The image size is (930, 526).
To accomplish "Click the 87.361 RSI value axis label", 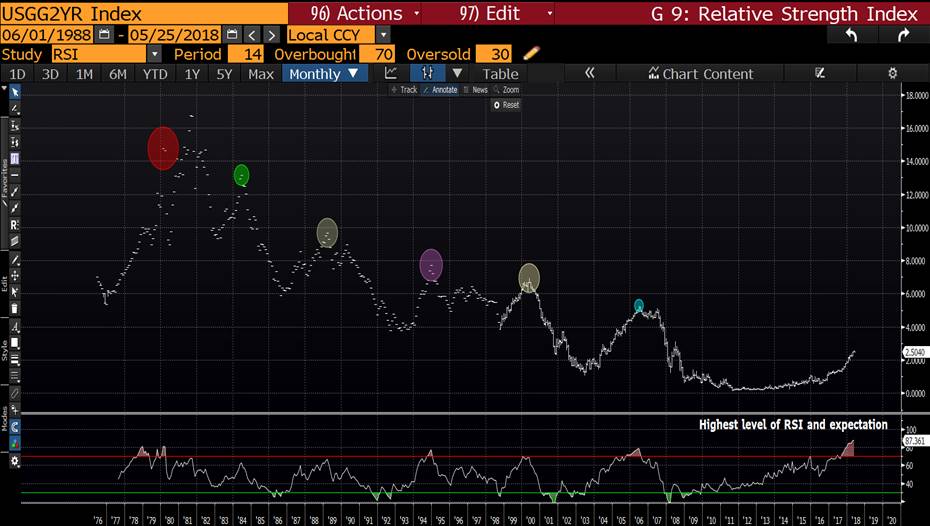I will [x=914, y=441].
